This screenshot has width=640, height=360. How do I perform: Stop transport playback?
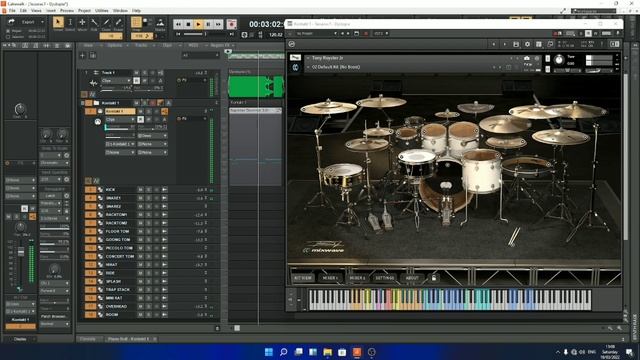(188, 24)
